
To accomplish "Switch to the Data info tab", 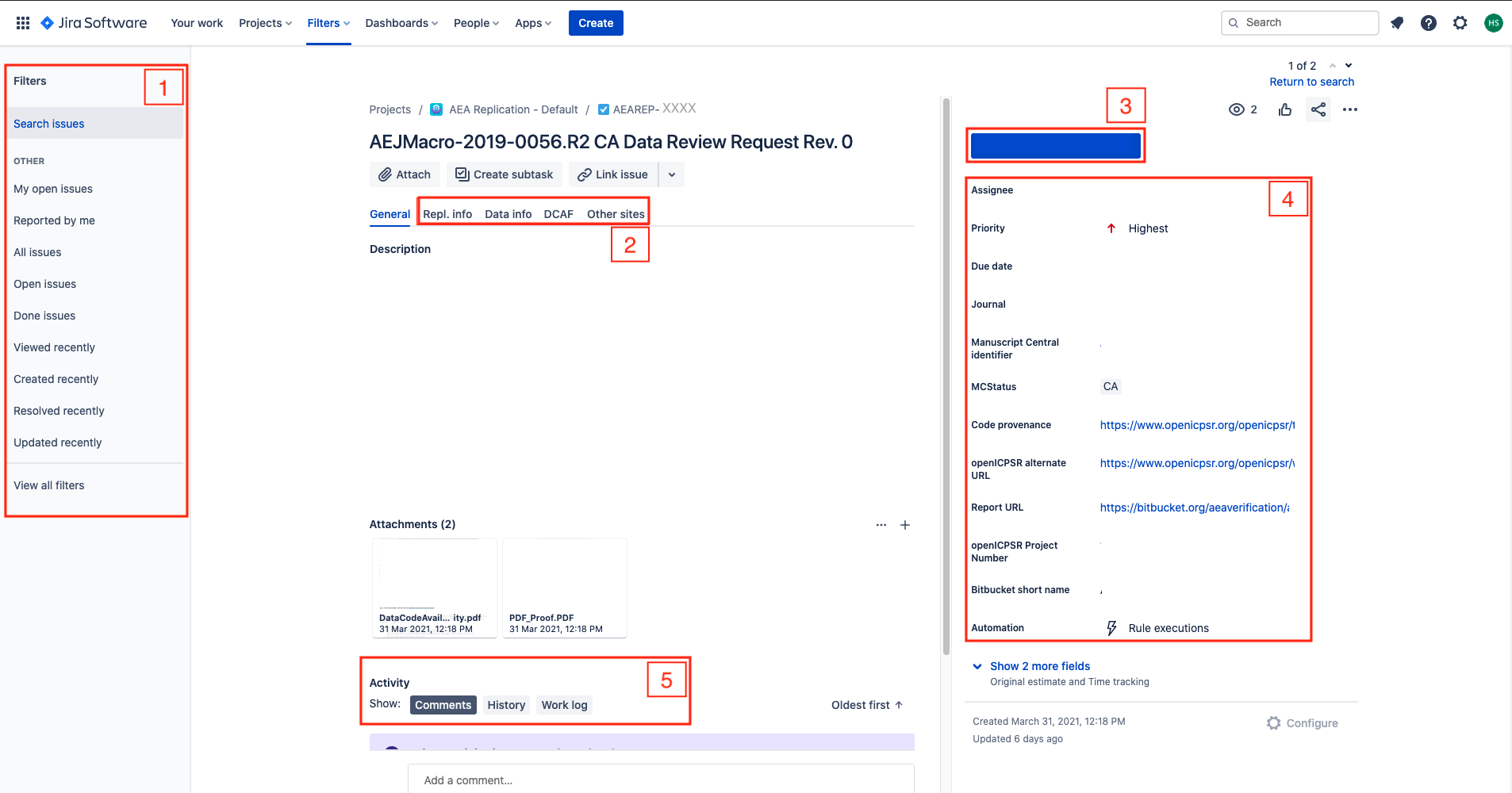I will tap(508, 214).
